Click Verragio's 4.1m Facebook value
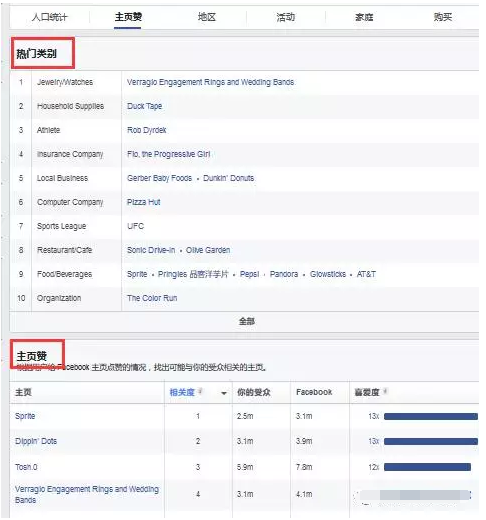 [x=304, y=494]
